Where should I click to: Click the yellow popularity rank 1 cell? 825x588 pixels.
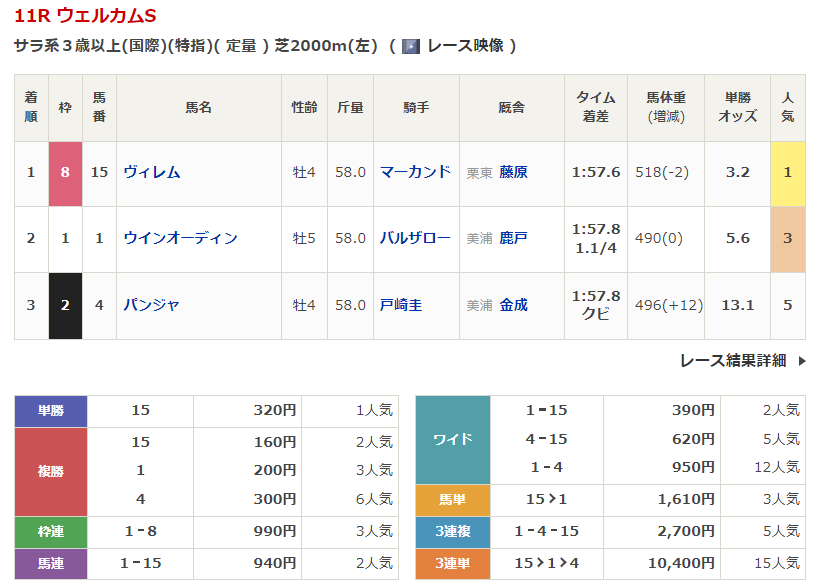[x=787, y=172]
